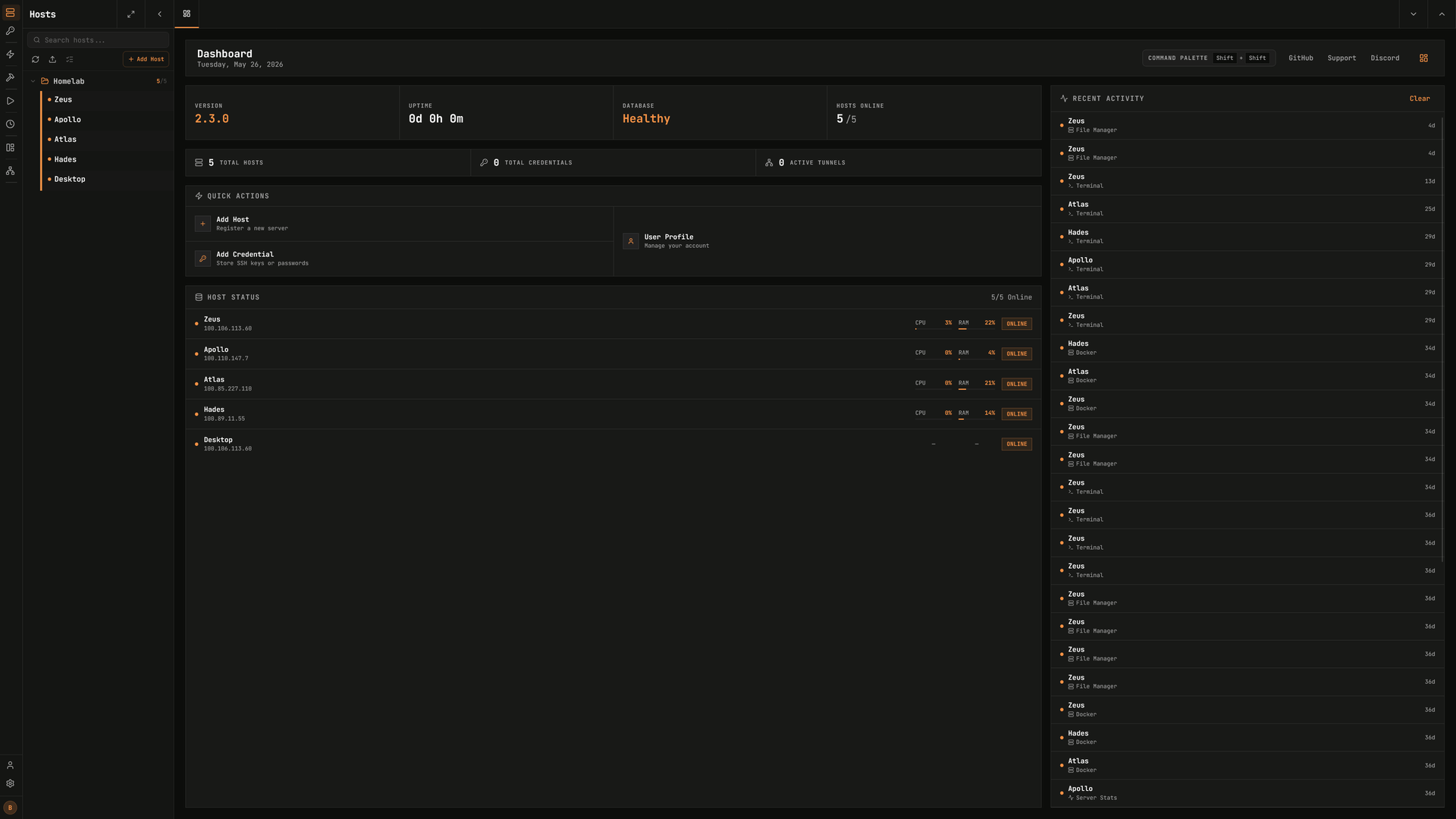Click the Database Healthy status card
The image size is (1456, 819).
[x=720, y=112]
